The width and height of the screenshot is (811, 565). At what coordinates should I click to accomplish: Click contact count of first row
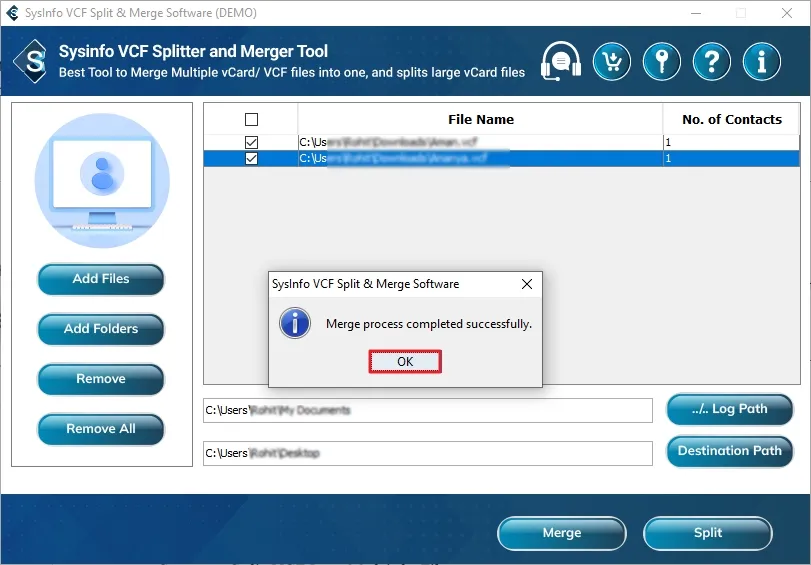pos(731,142)
